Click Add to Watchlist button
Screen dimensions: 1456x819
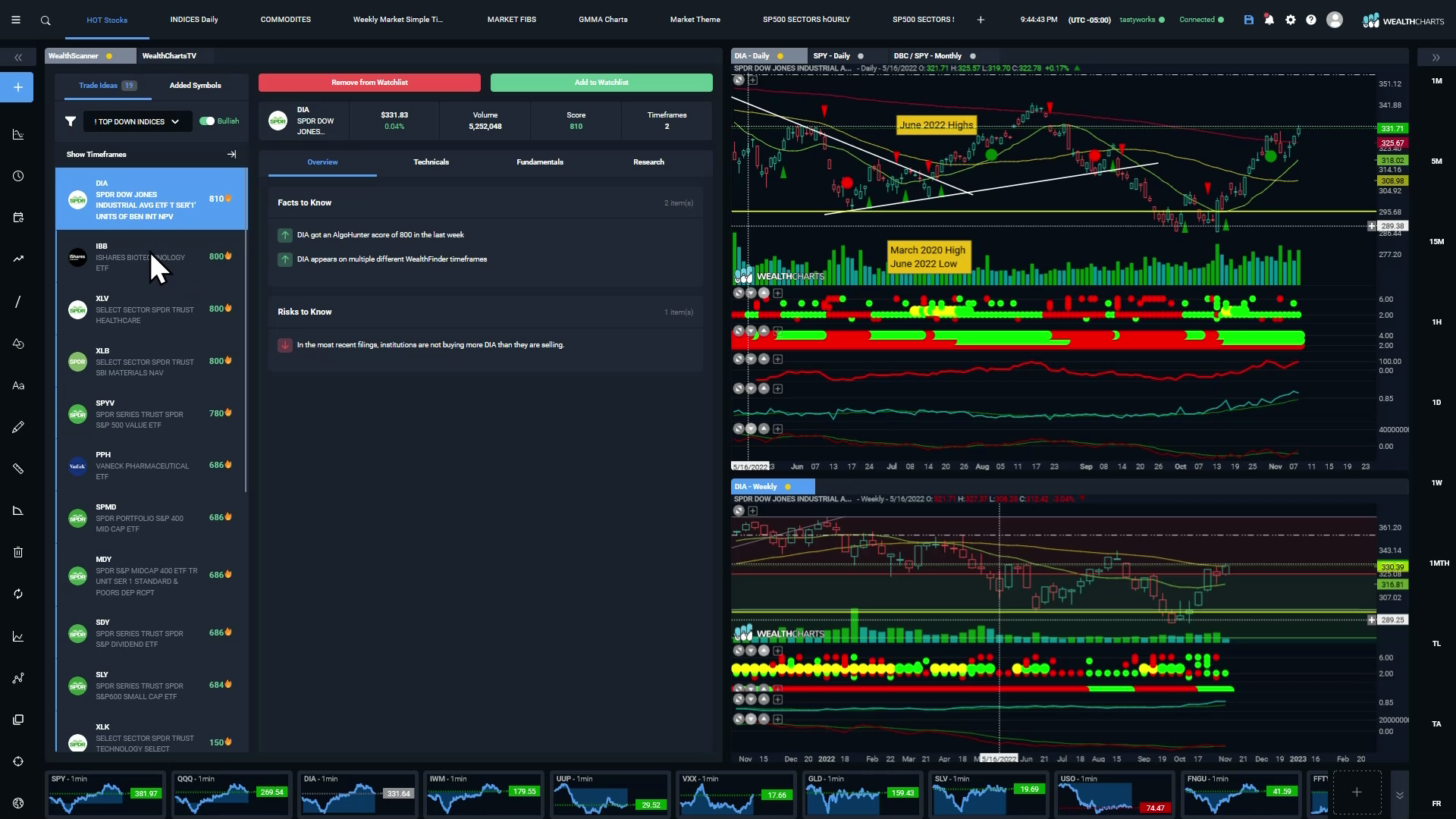click(x=601, y=83)
